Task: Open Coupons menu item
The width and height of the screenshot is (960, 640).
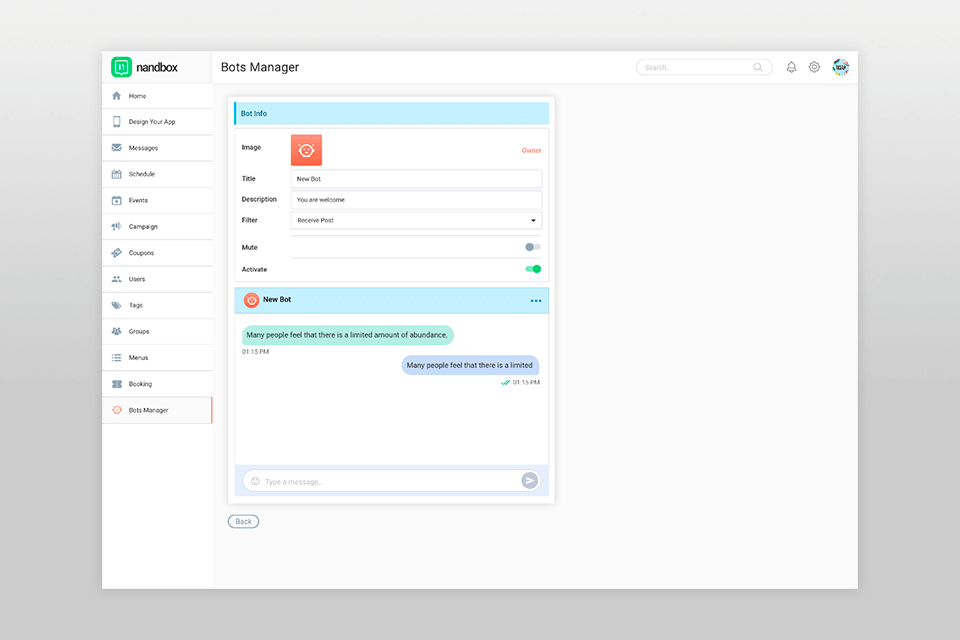Action: point(157,253)
